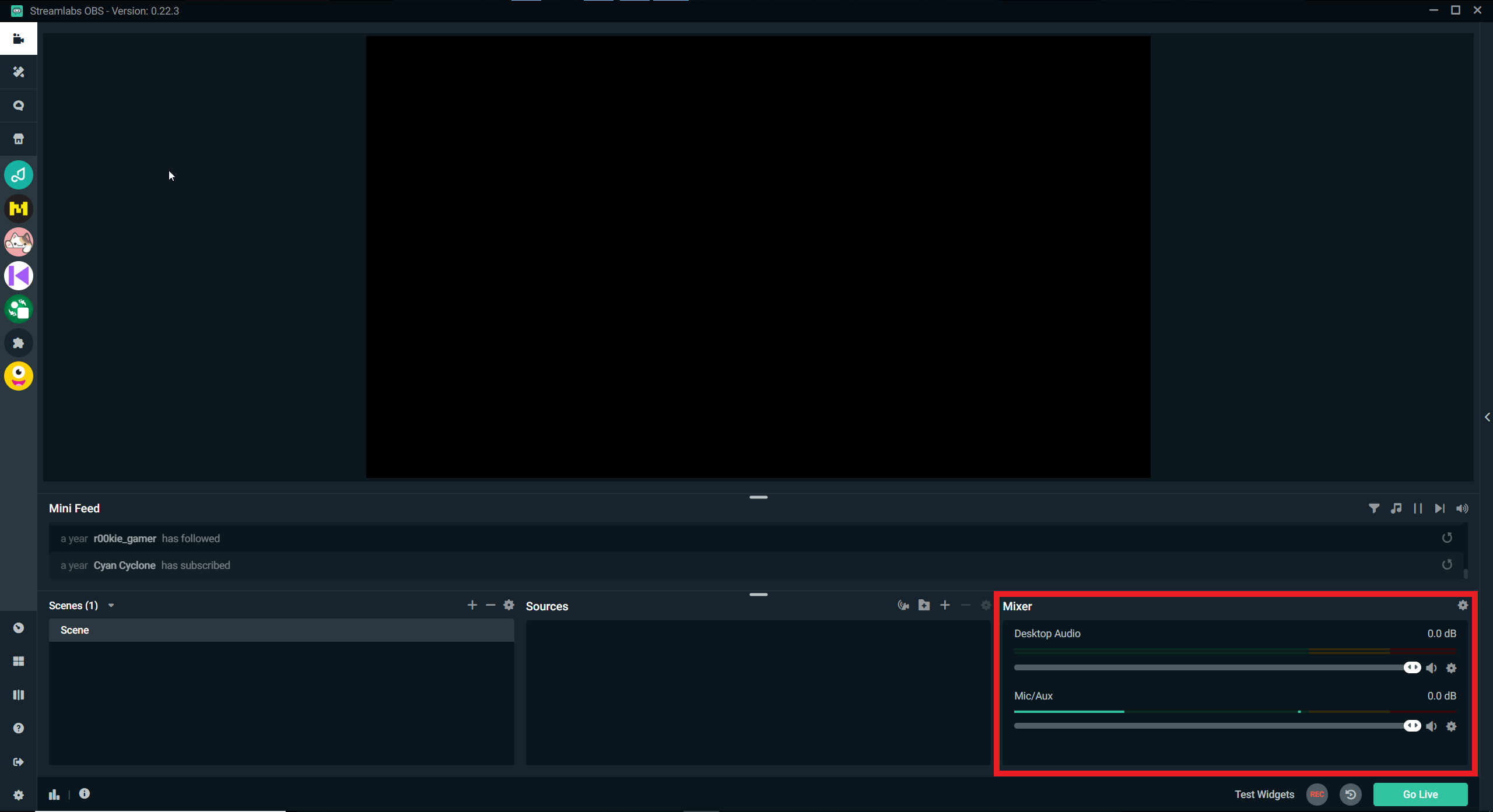
Task: Click the record button in bottom bar
Action: point(1317,794)
